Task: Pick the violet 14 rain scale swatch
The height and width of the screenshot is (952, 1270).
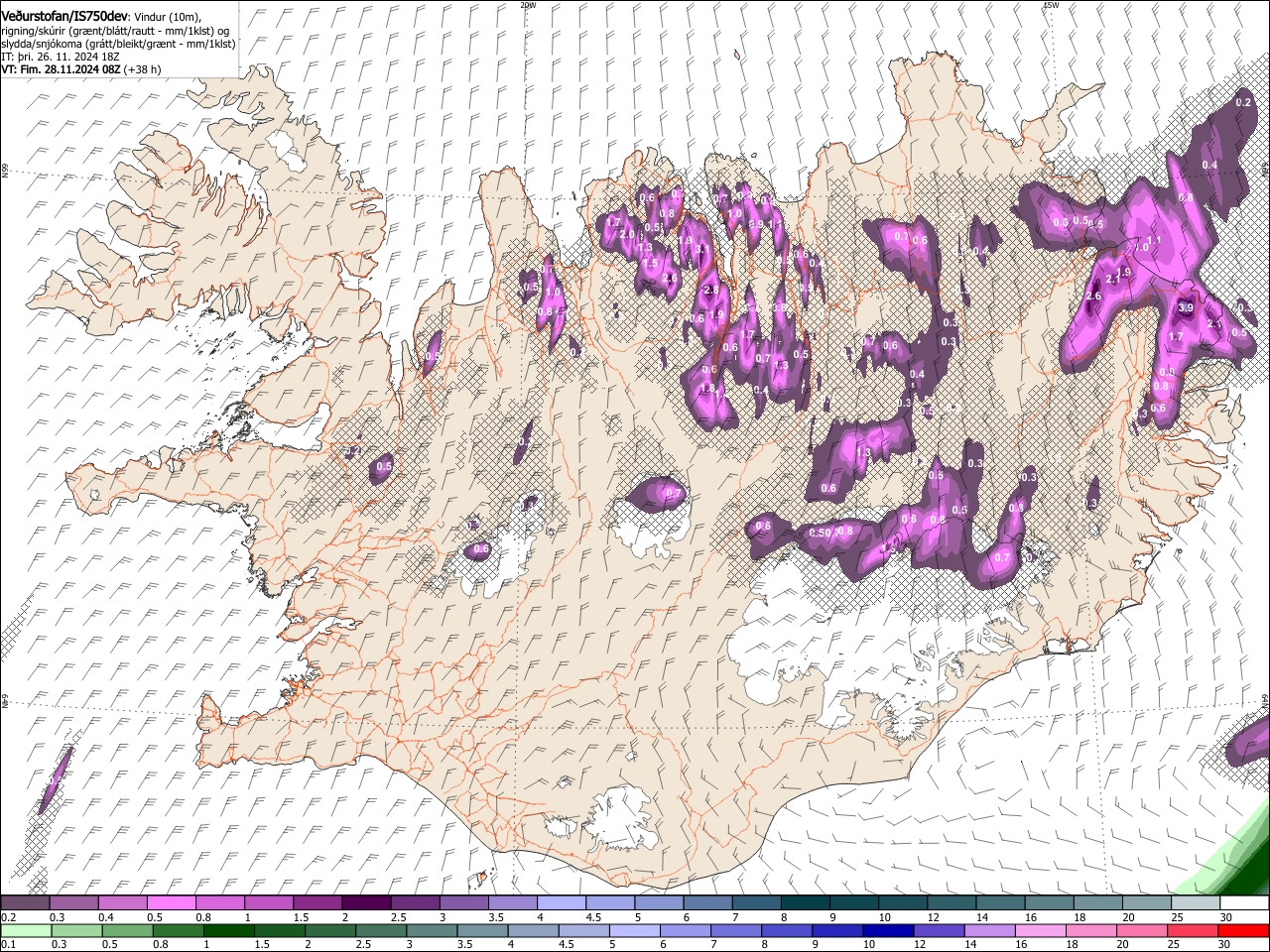Action: pos(989,931)
